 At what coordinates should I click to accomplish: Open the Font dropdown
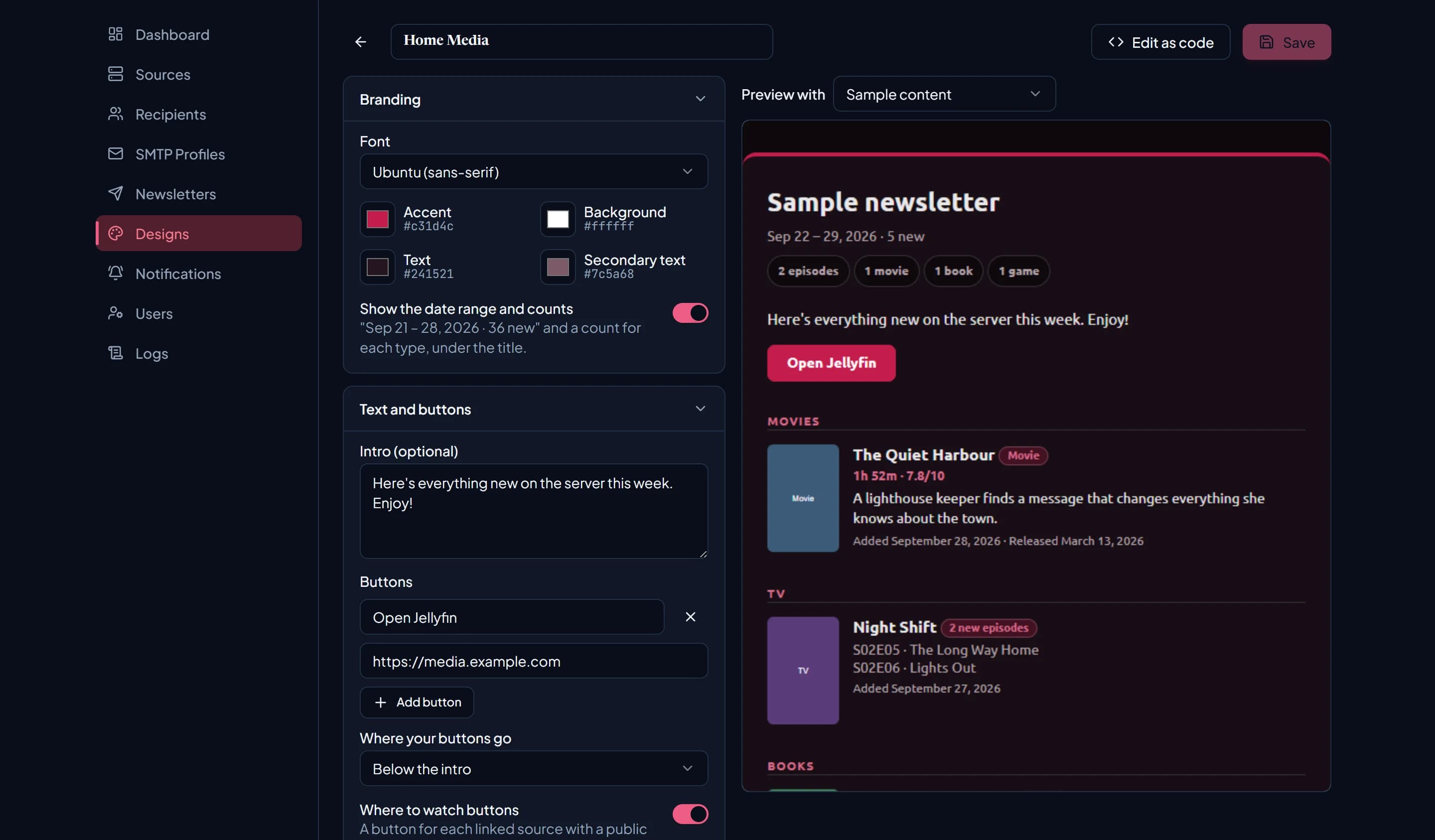tap(534, 171)
